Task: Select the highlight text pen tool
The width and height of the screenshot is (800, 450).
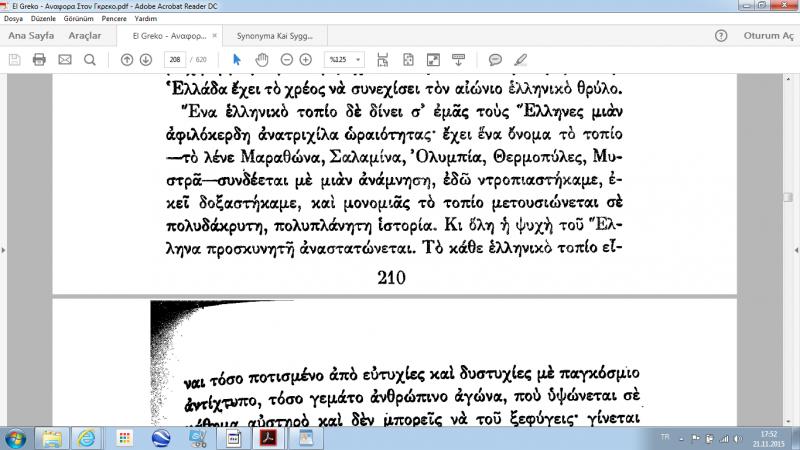Action: (520, 60)
